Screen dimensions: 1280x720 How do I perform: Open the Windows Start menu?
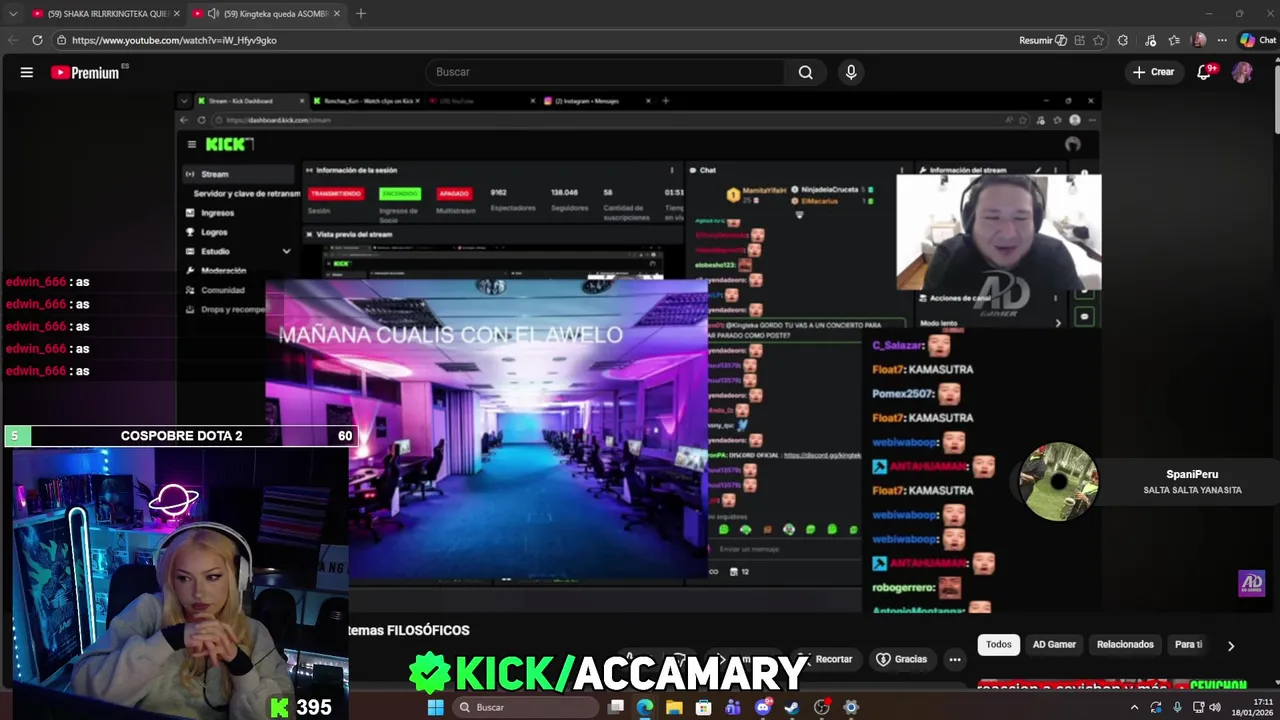(435, 707)
